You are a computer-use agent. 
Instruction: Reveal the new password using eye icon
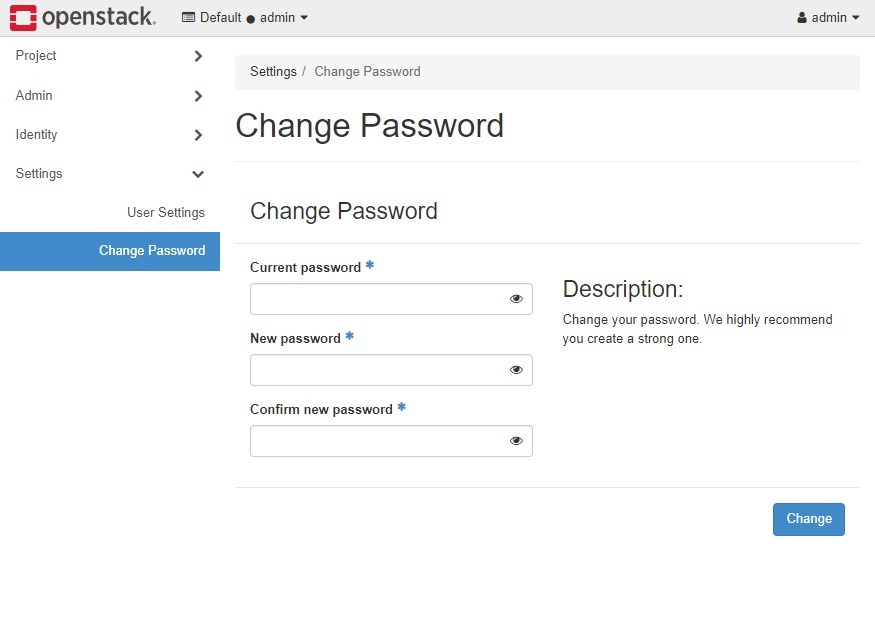516,369
